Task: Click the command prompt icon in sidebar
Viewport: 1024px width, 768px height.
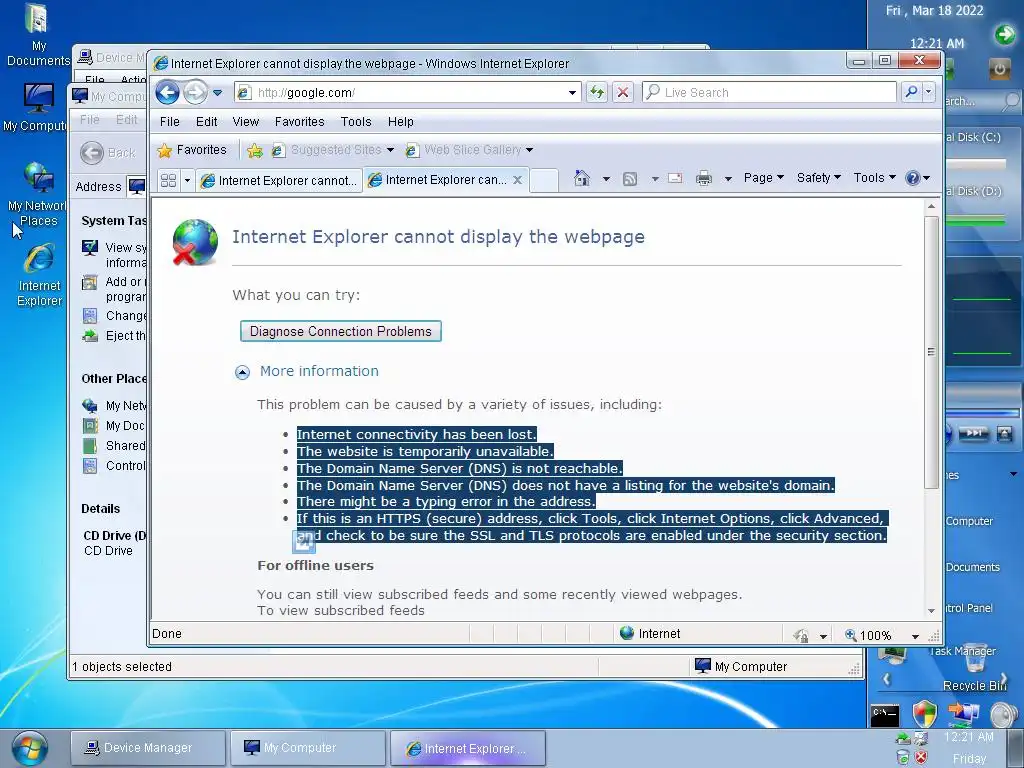Action: pos(885,715)
